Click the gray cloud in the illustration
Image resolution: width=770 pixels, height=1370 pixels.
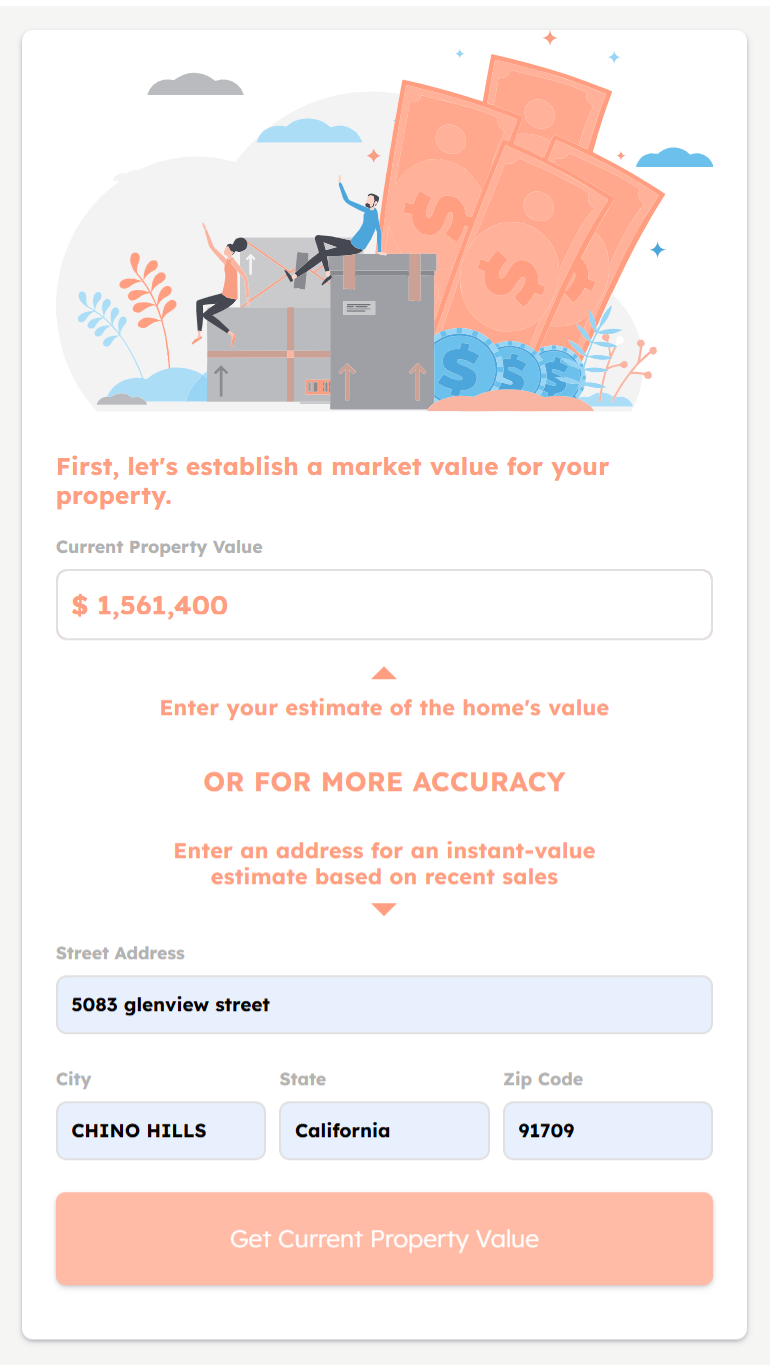point(196,85)
